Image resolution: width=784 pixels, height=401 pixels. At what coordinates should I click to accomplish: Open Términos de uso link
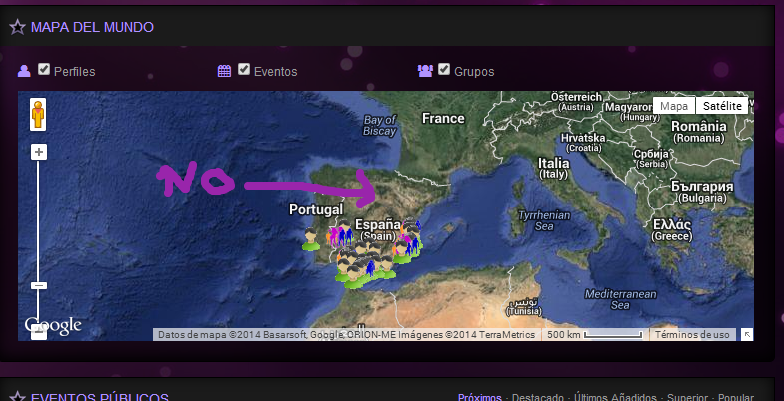point(692,335)
